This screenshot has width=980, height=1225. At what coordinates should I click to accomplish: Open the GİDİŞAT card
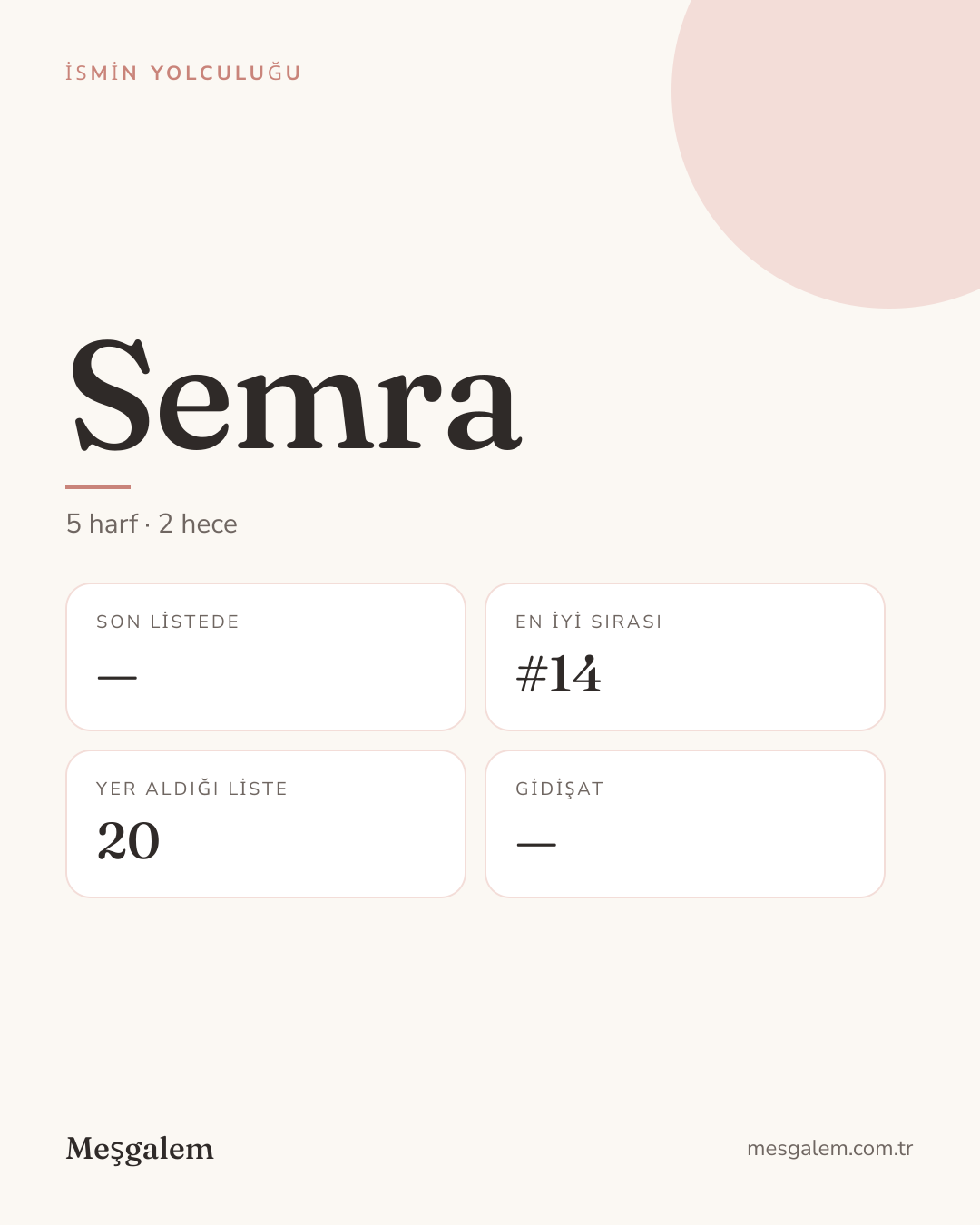pyautogui.click(x=685, y=824)
